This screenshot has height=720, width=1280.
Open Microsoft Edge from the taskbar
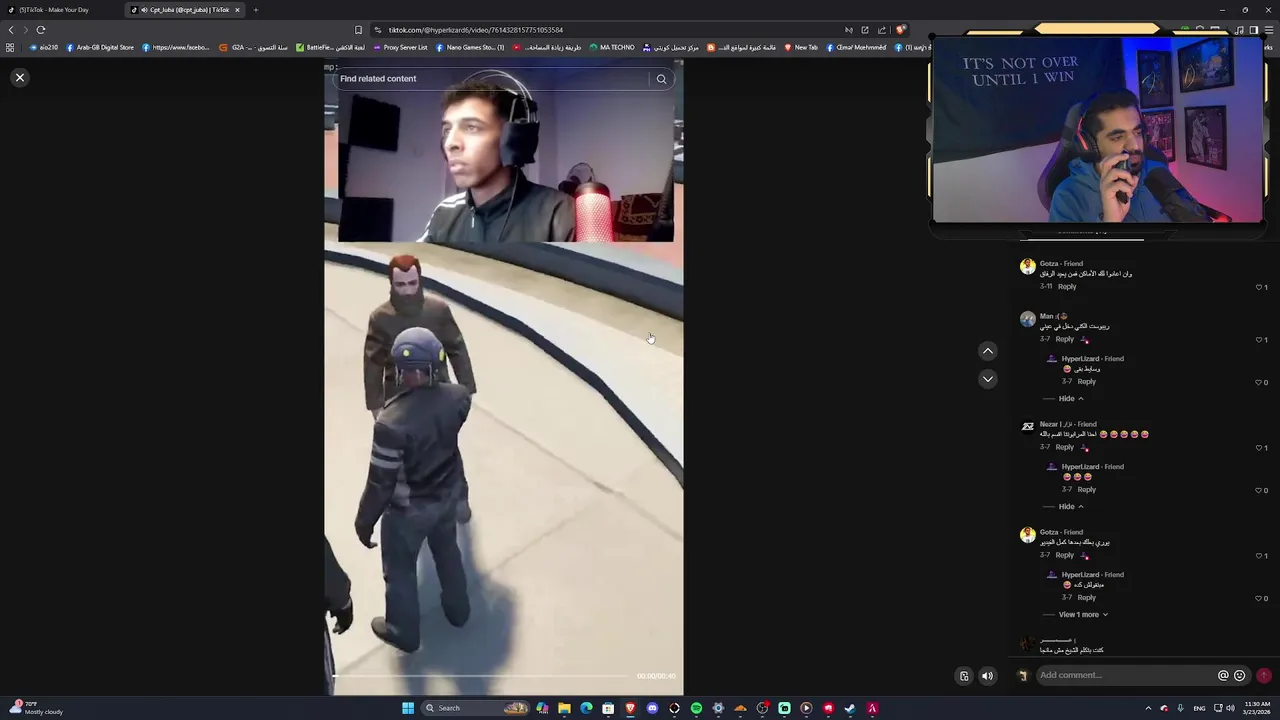(586, 708)
